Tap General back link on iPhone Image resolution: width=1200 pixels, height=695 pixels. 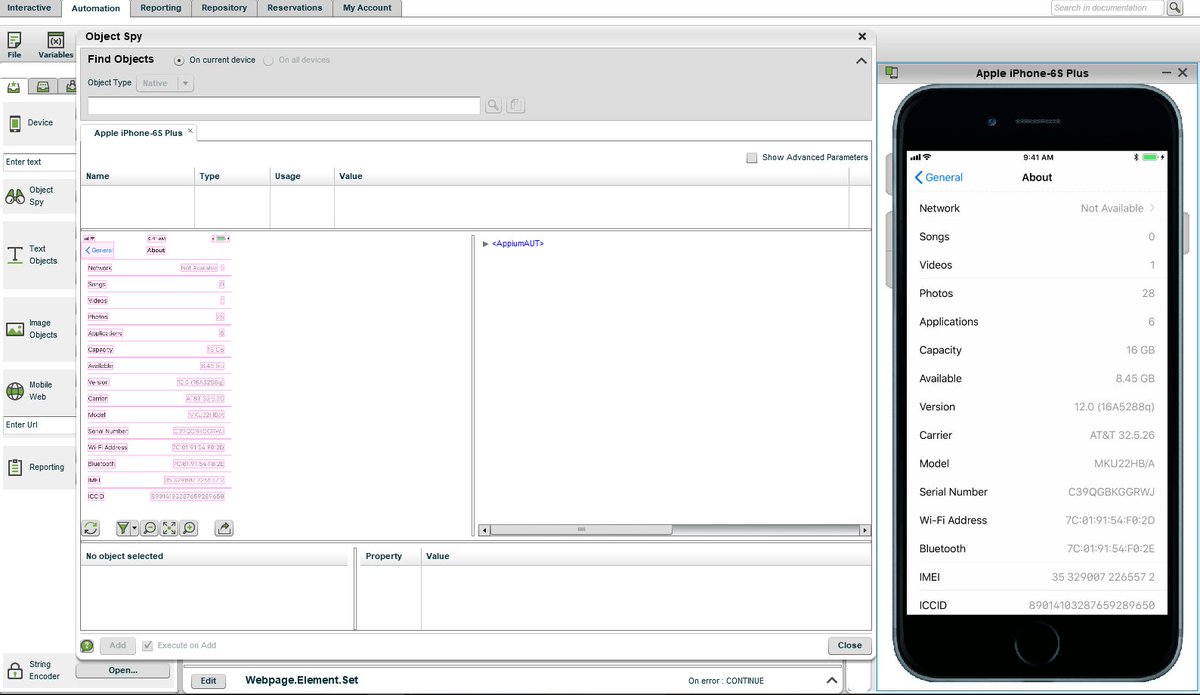click(939, 178)
